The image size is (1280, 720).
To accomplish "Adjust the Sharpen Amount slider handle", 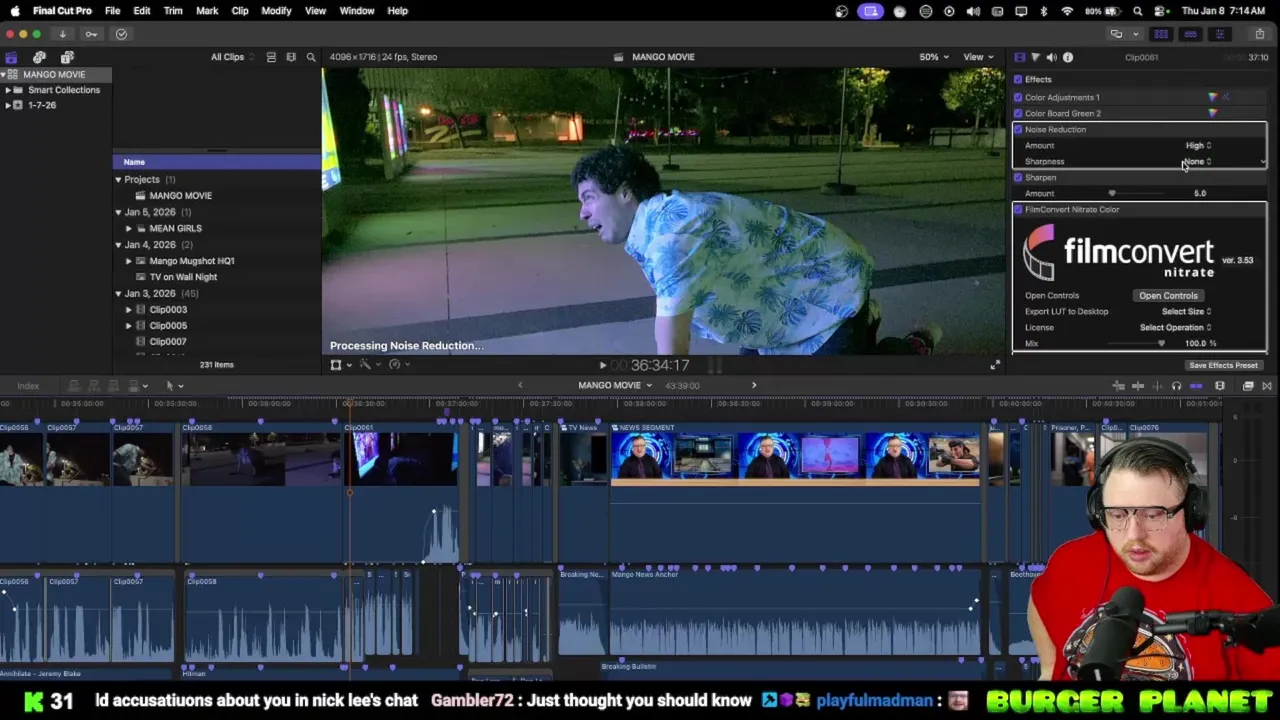I will (x=1111, y=193).
